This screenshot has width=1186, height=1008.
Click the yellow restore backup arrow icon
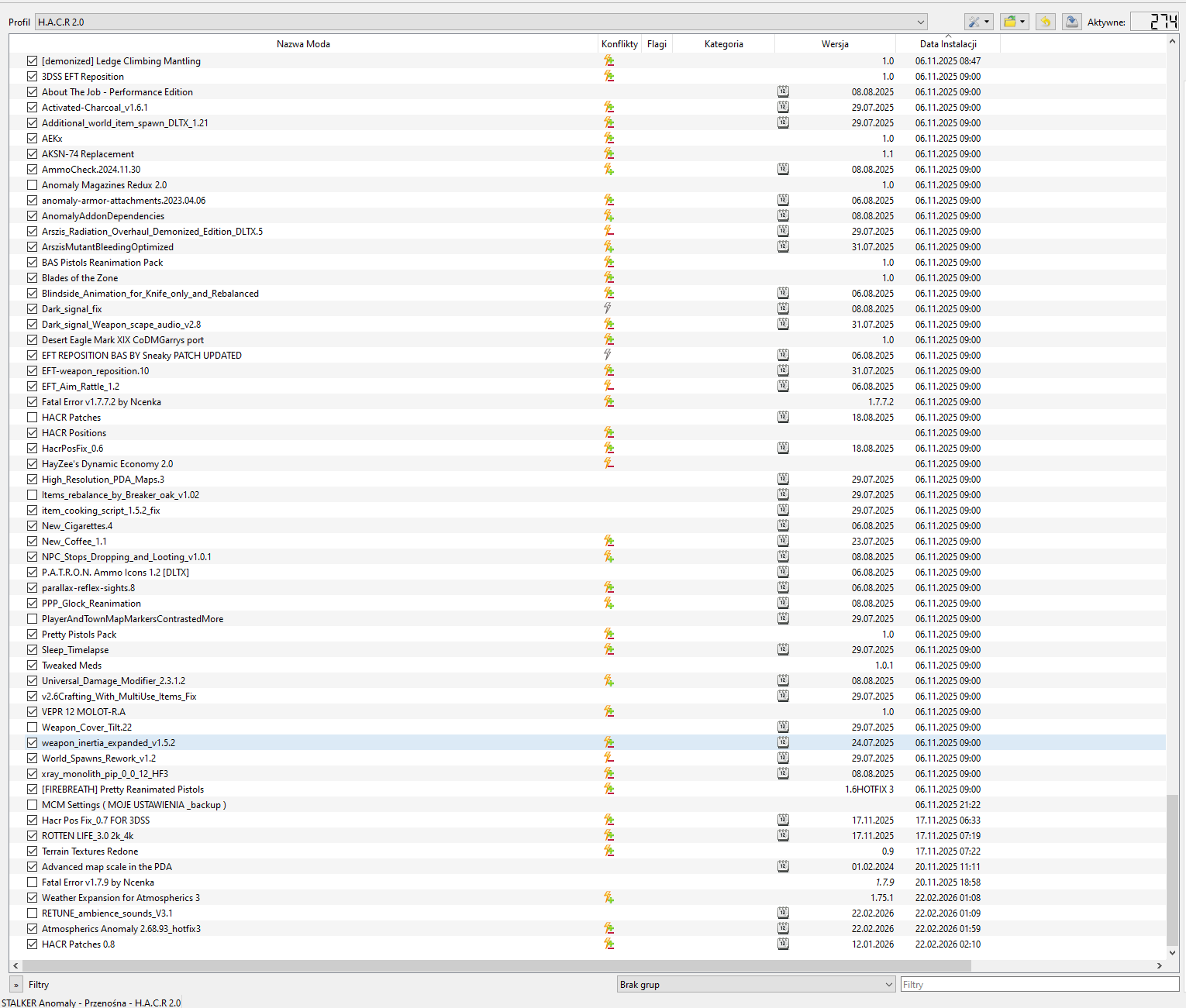1046,22
